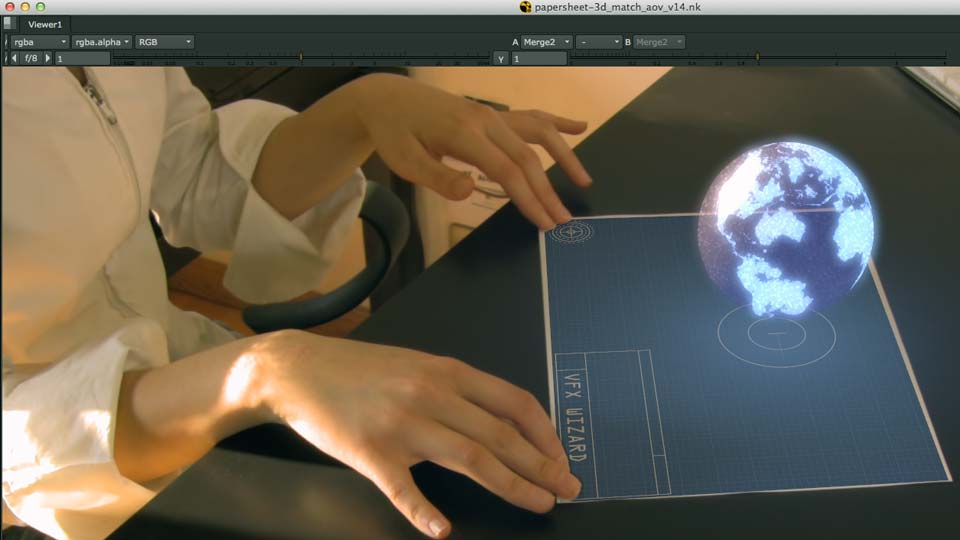The height and width of the screenshot is (540, 960).
Task: Click the gain slider
Action: tap(301, 59)
